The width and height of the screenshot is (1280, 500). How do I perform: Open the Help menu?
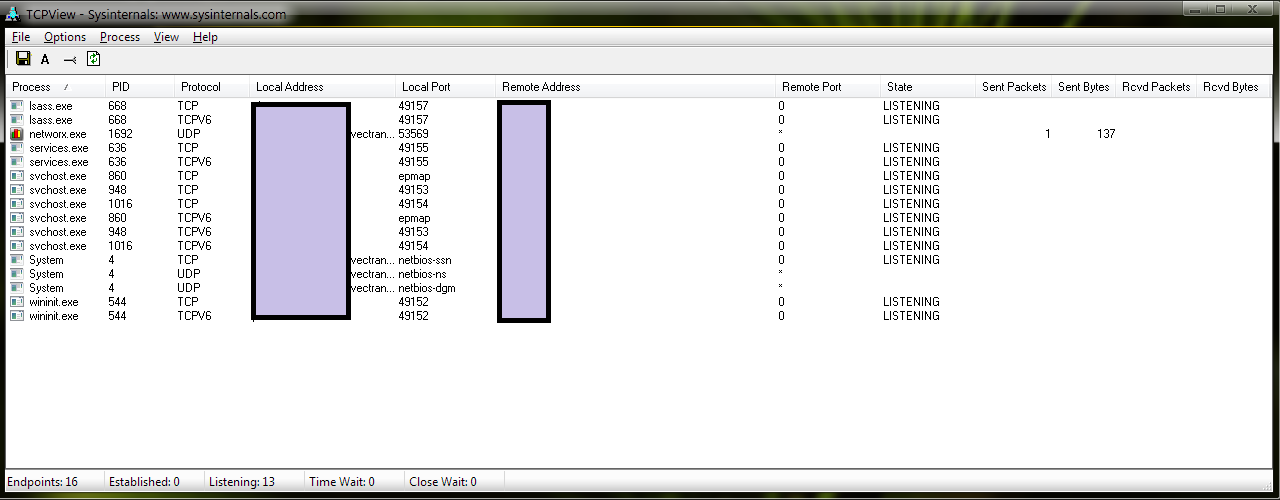(x=205, y=37)
